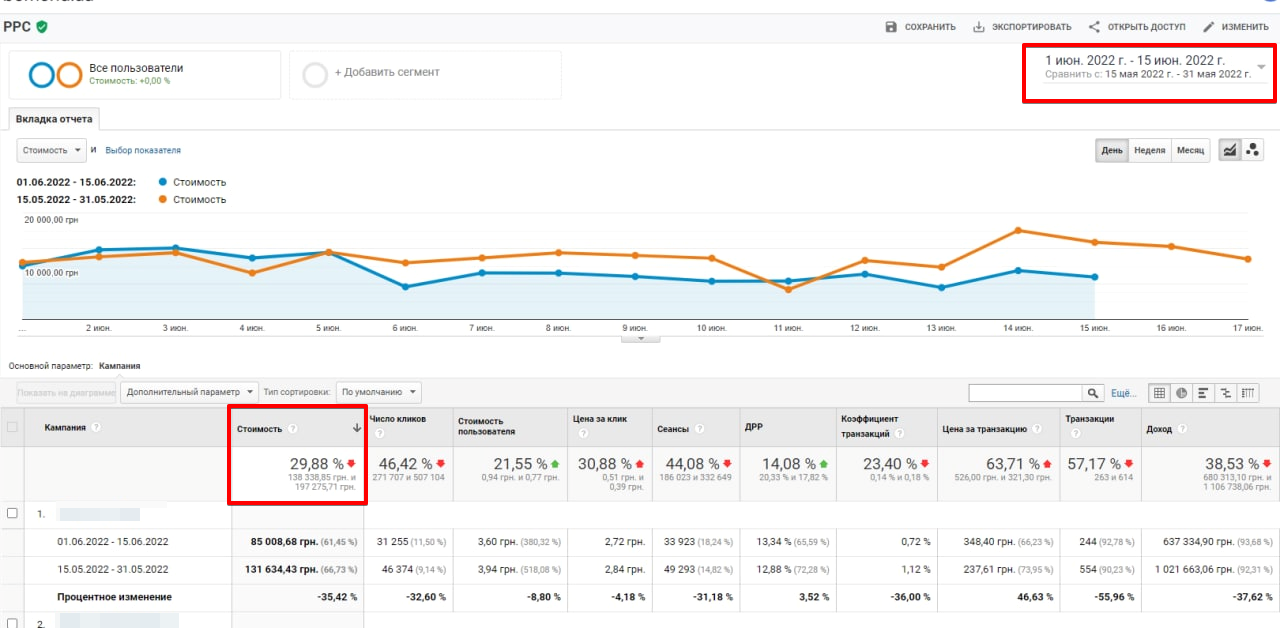Click the Export (Экспортировать) download icon

[978, 27]
